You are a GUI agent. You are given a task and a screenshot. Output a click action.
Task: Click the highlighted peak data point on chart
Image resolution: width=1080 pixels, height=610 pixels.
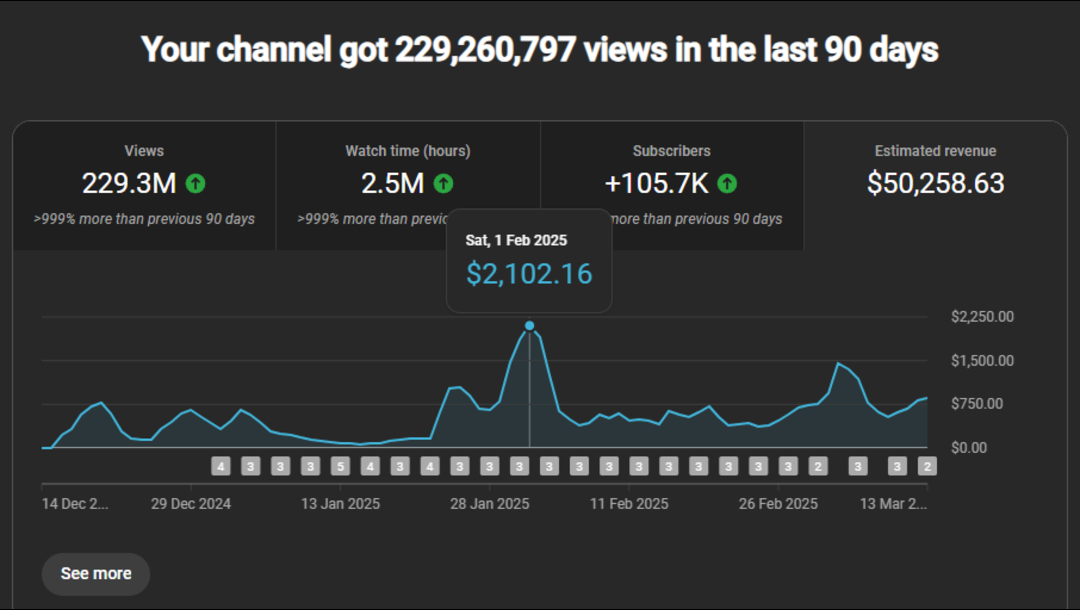tap(529, 326)
